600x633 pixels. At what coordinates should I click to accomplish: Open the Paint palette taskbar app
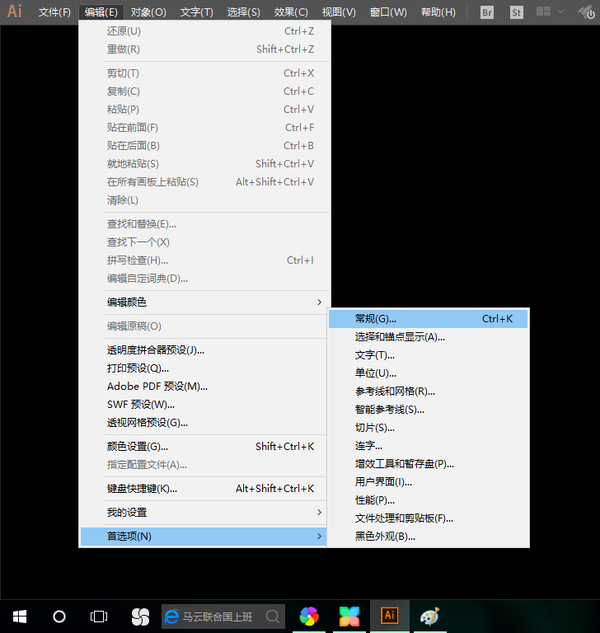tap(430, 616)
